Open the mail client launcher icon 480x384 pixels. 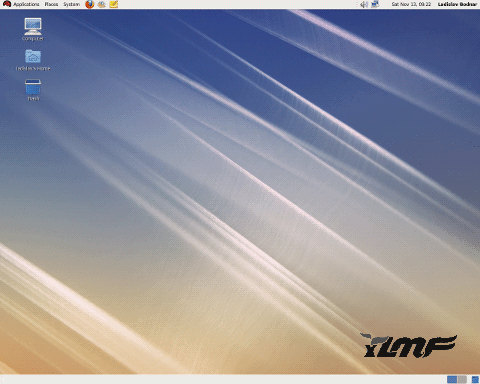pos(102,4)
